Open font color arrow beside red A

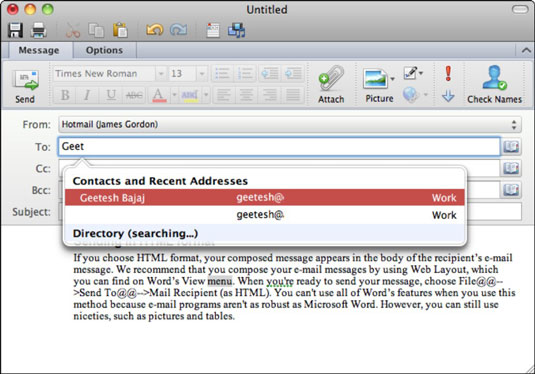[174, 95]
